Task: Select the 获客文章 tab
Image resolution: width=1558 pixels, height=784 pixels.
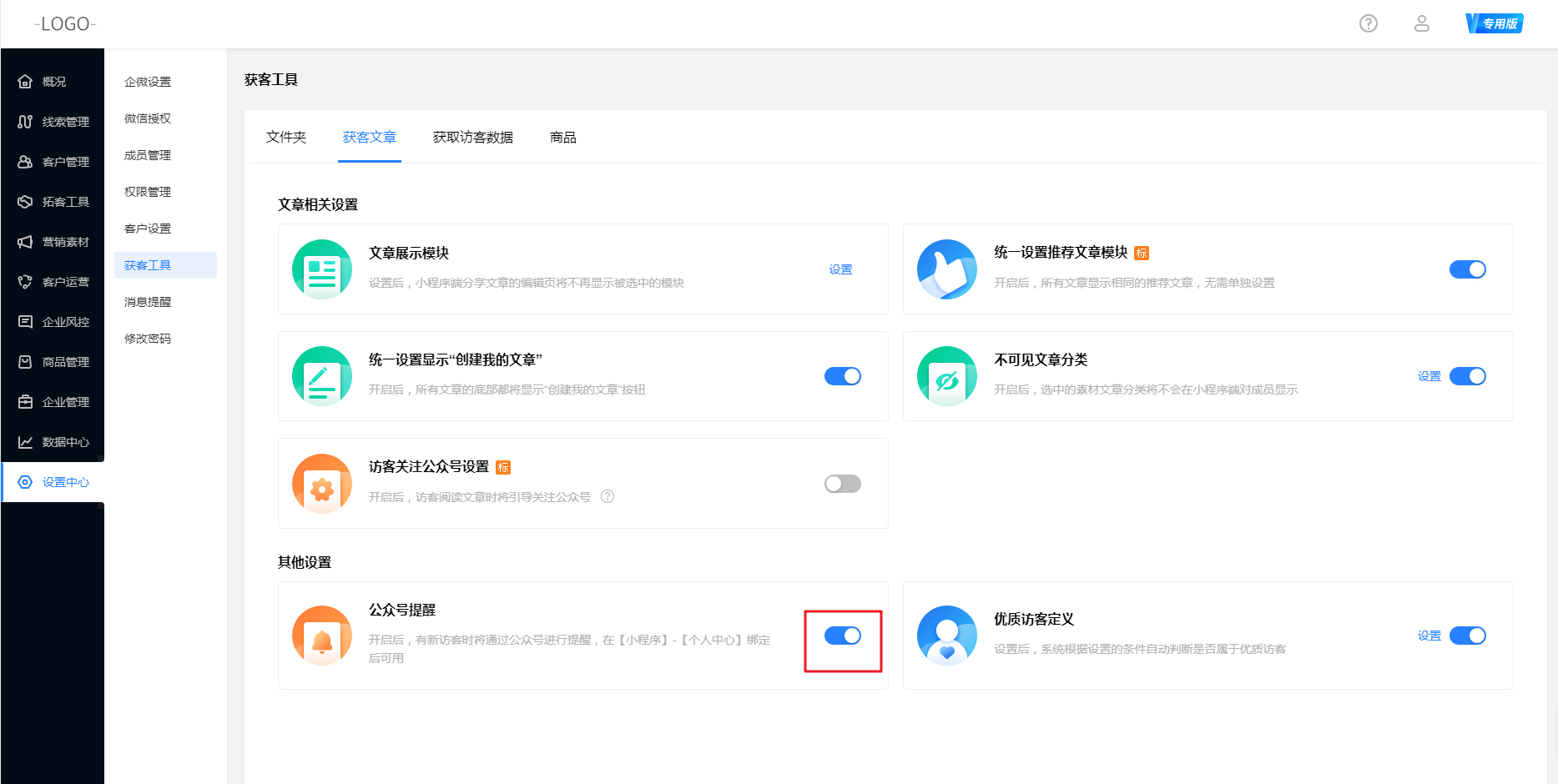Action: tap(370, 137)
